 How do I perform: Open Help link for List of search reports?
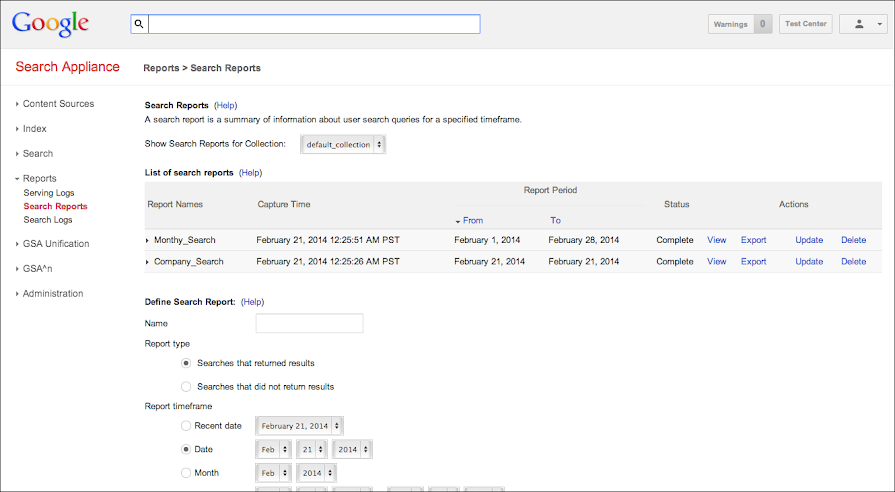(x=251, y=173)
